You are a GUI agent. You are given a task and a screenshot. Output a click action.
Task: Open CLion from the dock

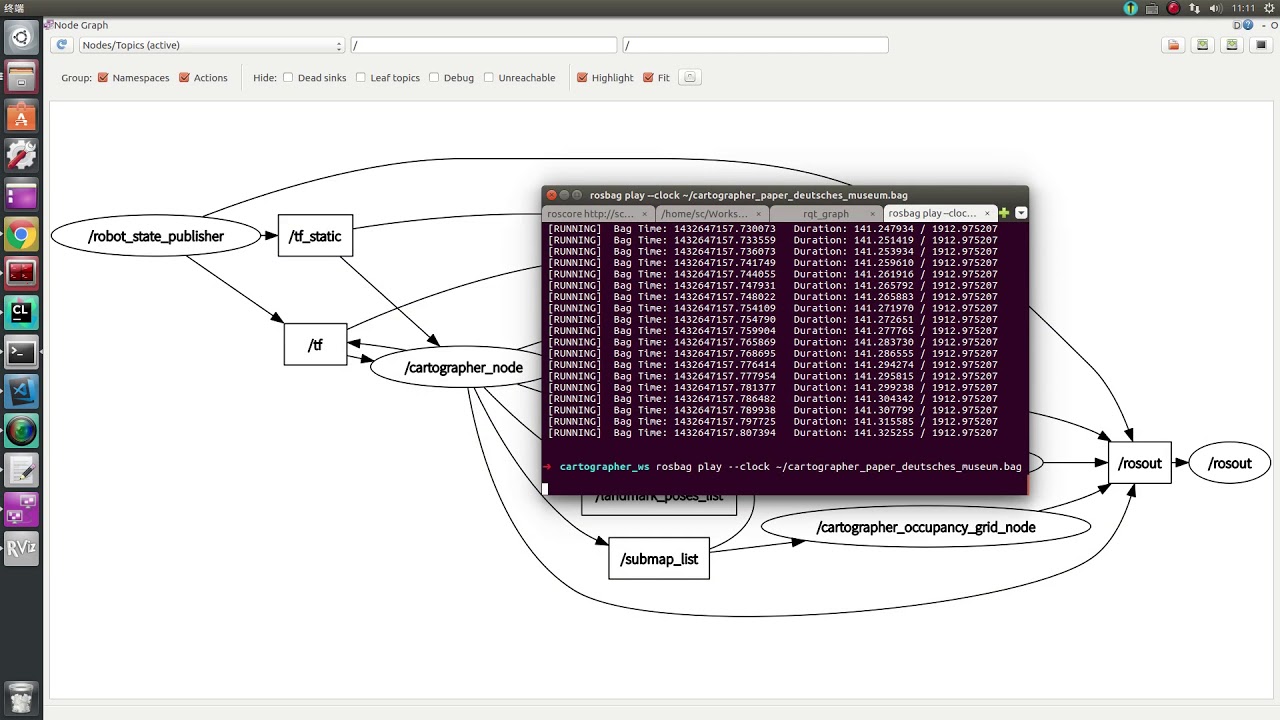[x=21, y=313]
